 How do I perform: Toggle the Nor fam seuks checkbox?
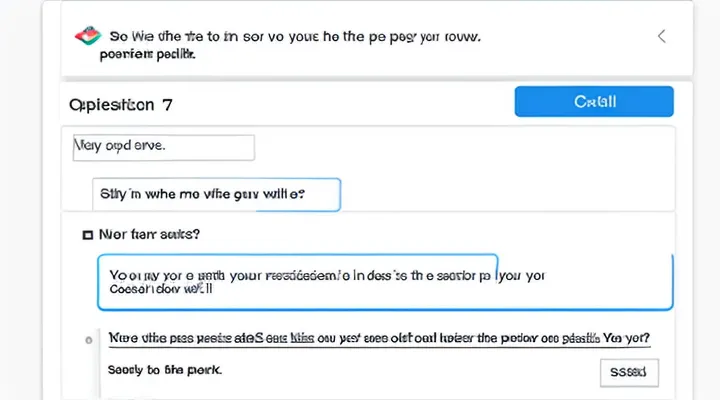88,236
